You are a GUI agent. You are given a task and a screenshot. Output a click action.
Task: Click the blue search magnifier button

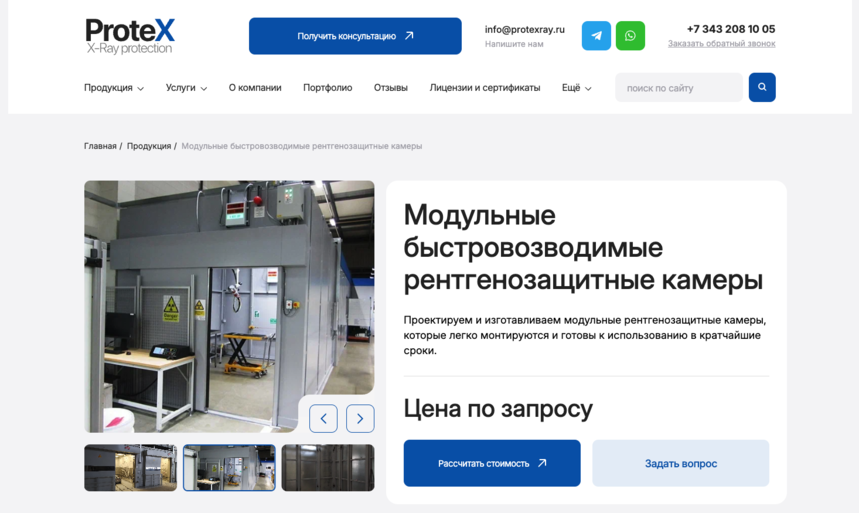[762, 87]
